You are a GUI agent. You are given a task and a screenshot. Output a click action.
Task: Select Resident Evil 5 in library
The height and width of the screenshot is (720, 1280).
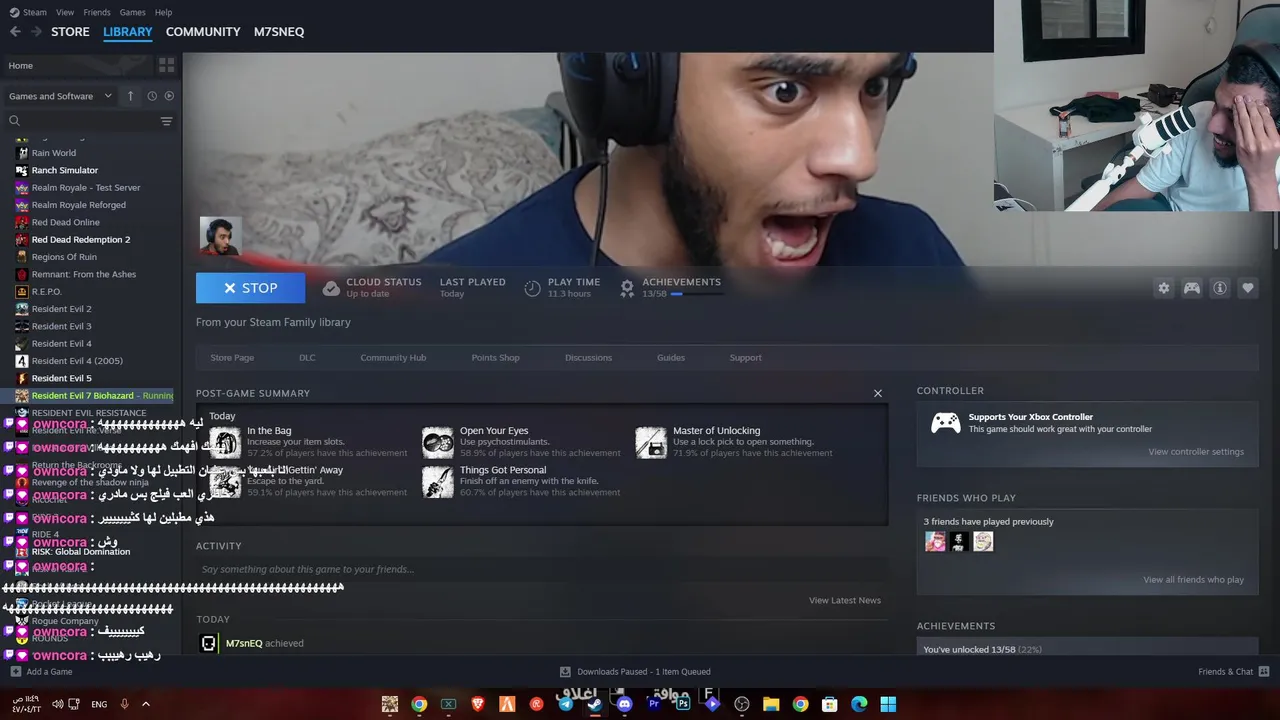(x=61, y=378)
